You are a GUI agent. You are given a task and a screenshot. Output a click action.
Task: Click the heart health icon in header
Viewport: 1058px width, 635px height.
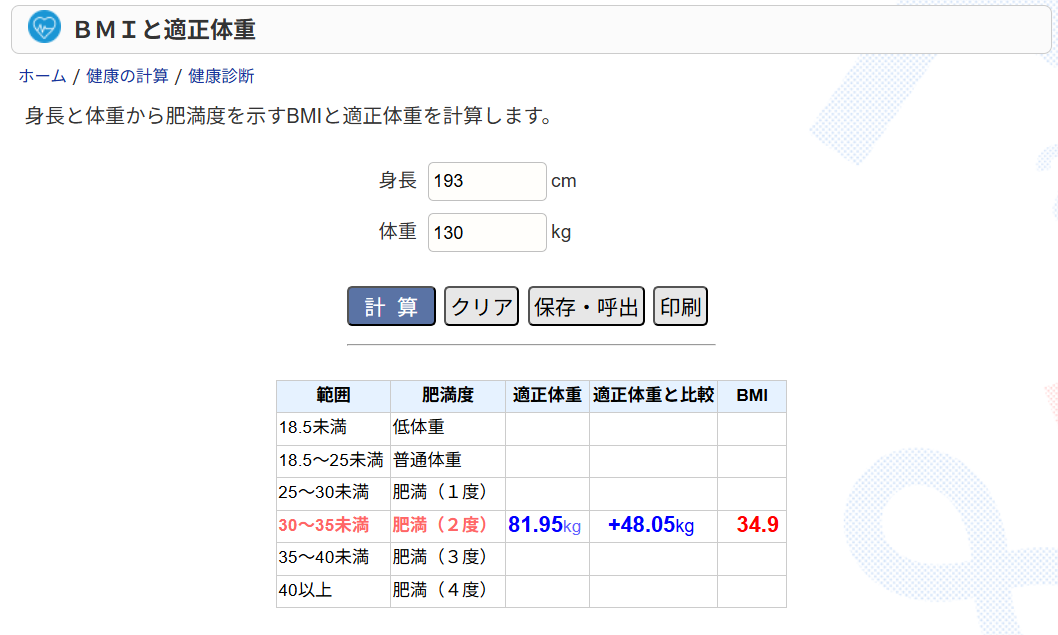point(44,28)
